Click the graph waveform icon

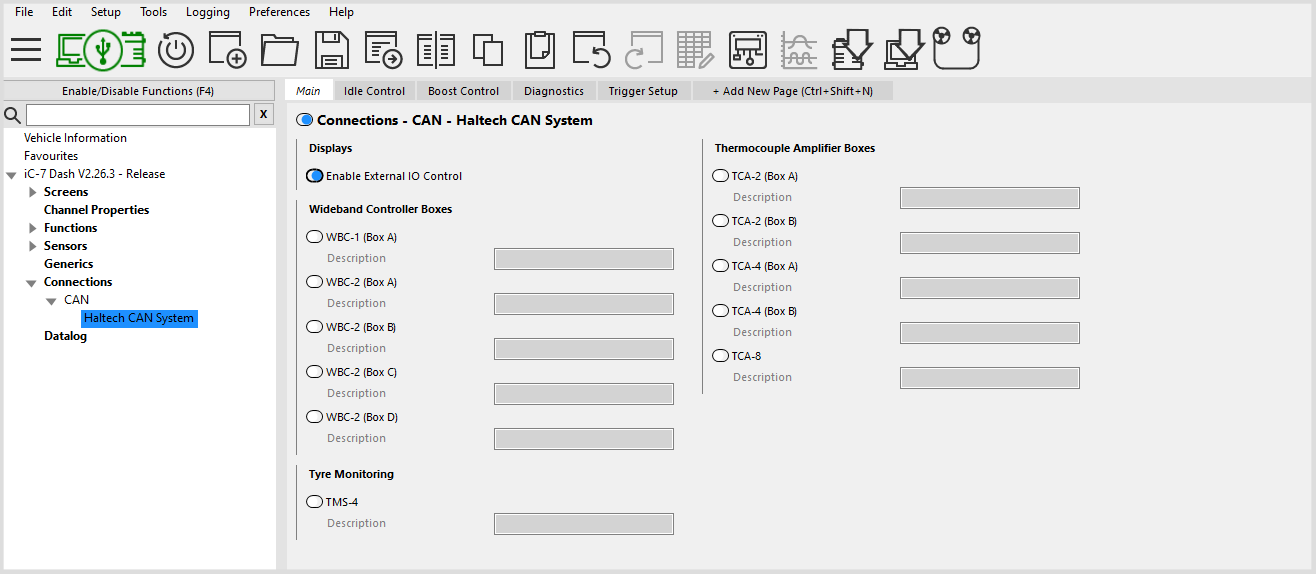click(x=799, y=49)
